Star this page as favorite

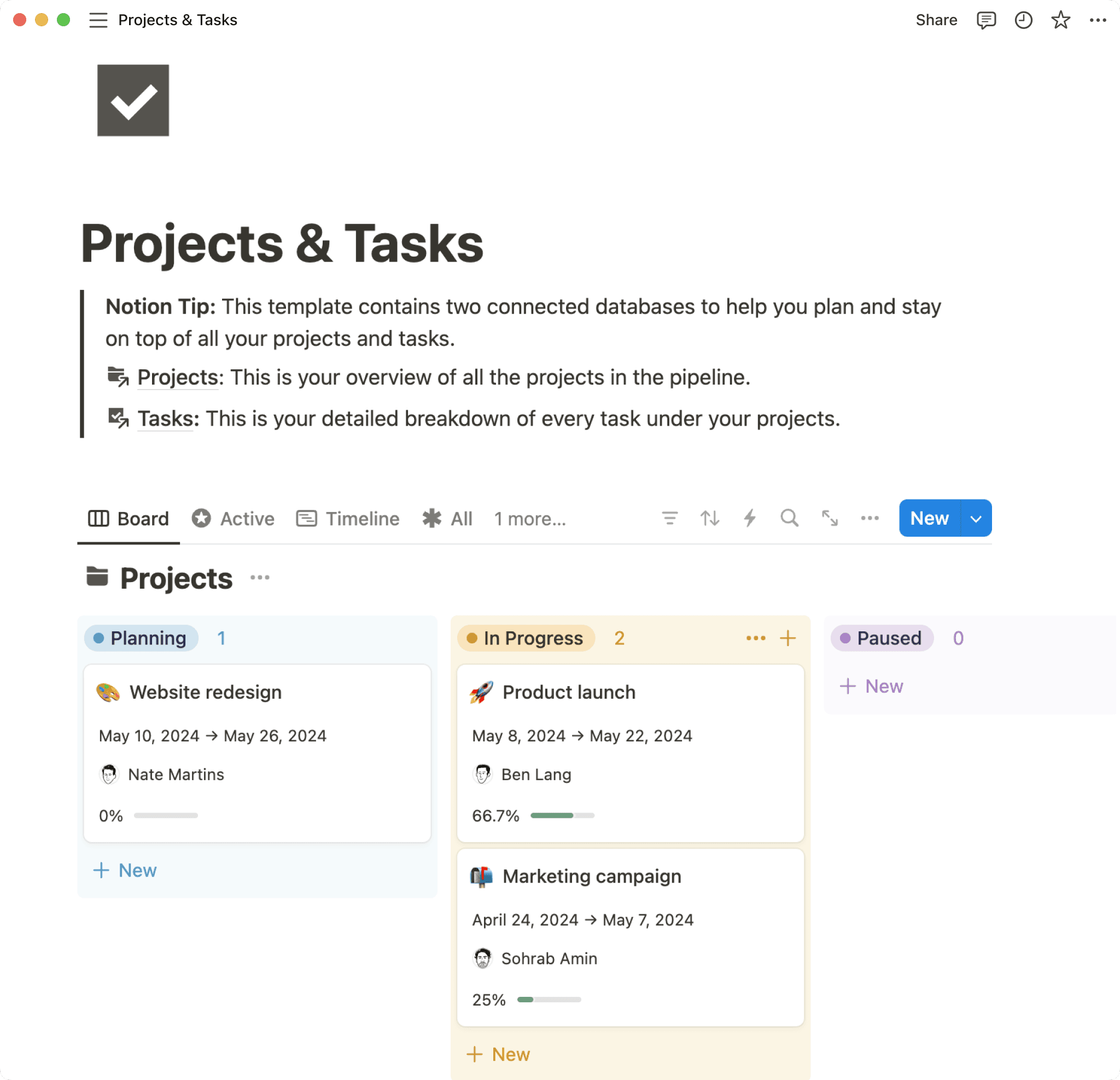click(1060, 20)
